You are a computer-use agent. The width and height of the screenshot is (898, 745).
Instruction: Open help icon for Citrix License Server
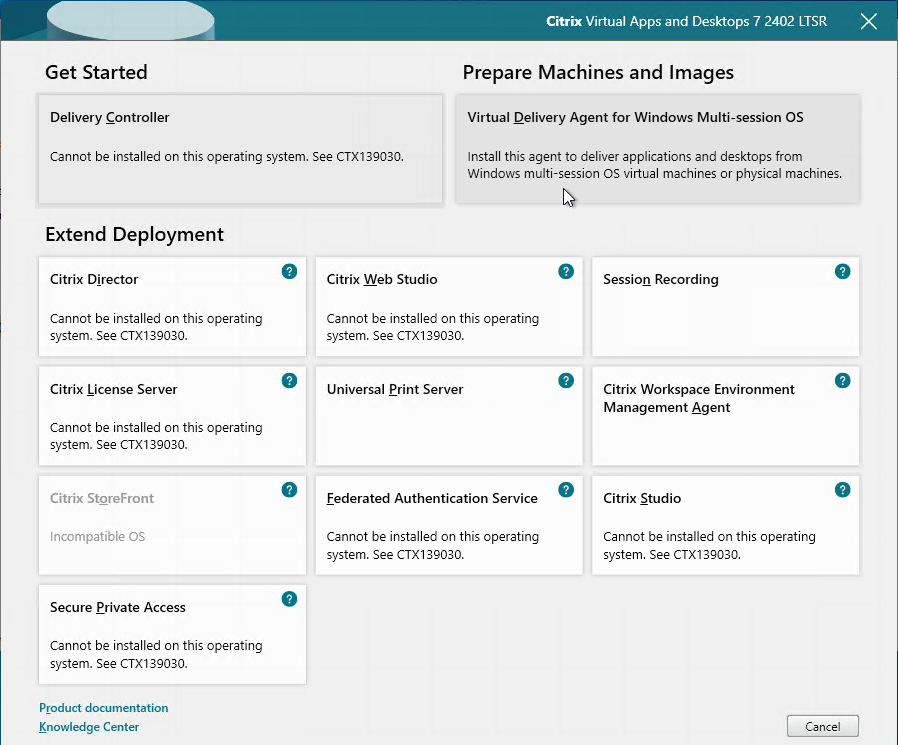[289, 381]
